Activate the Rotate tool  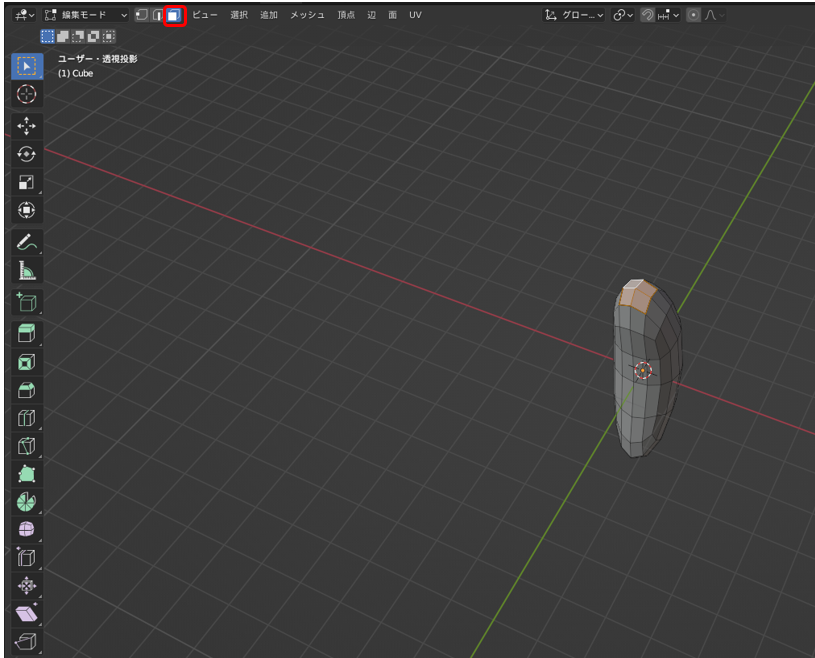pos(27,154)
